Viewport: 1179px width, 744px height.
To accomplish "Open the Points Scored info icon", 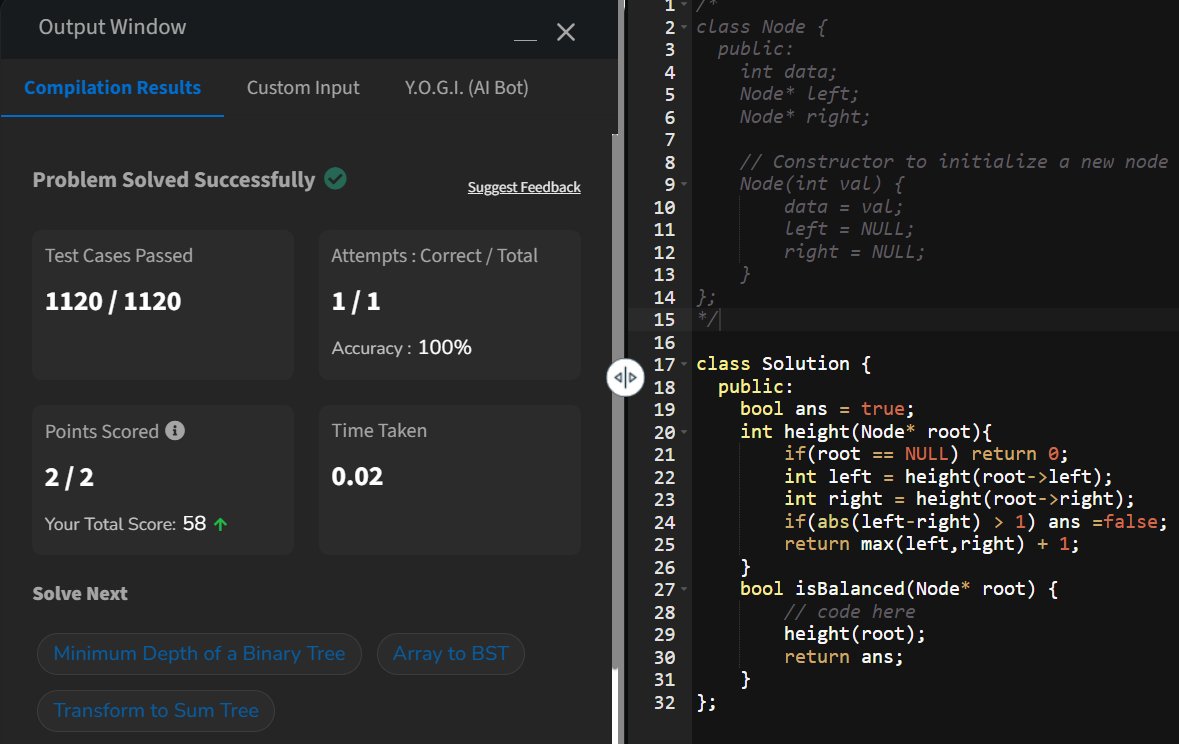I will [x=175, y=430].
